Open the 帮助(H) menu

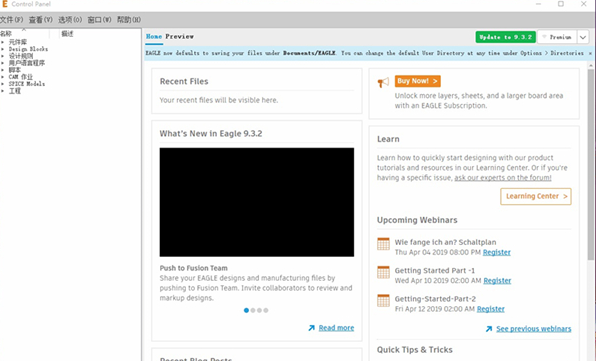coord(128,20)
